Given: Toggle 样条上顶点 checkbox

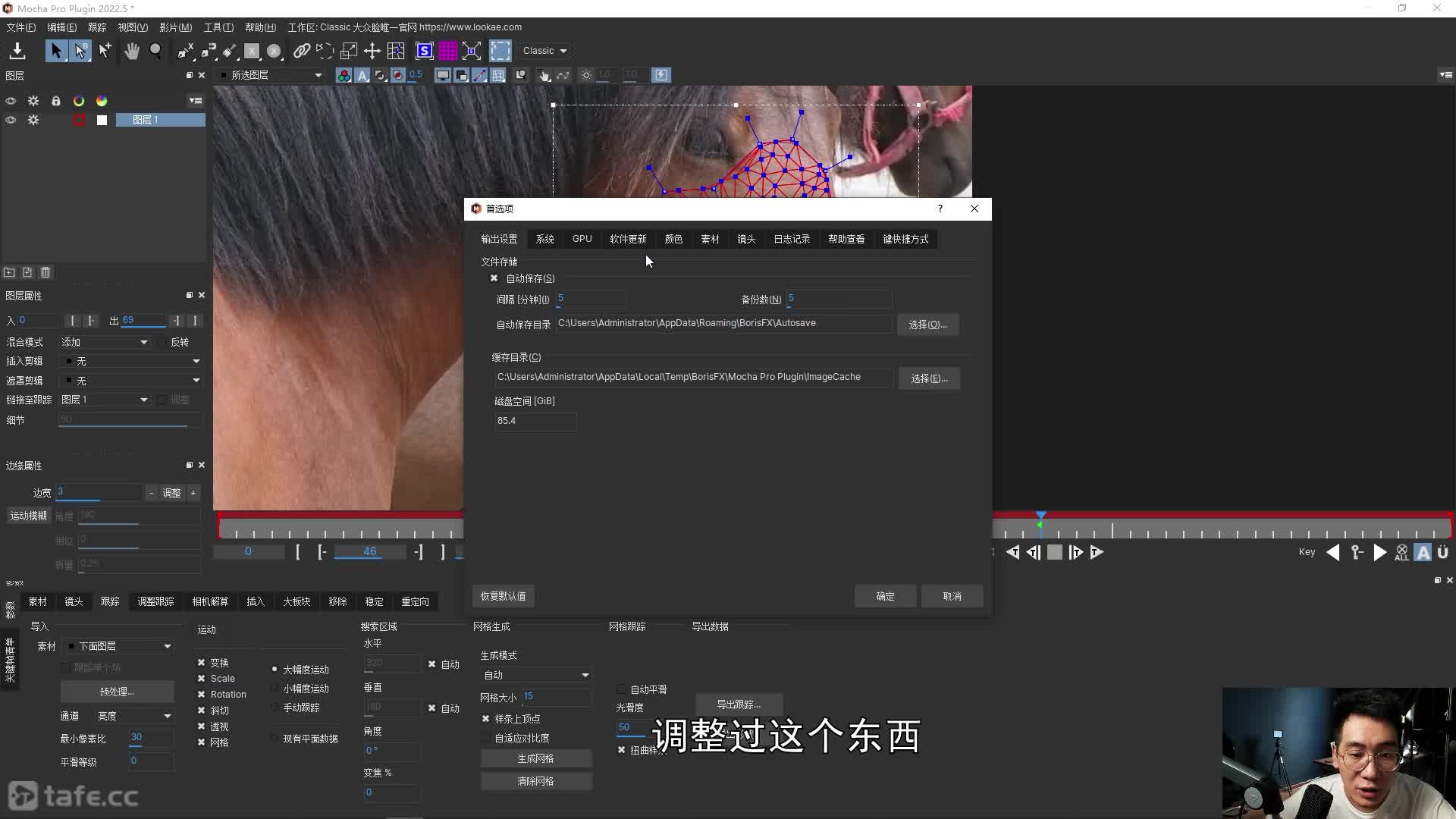Looking at the screenshot, I should click(x=486, y=718).
